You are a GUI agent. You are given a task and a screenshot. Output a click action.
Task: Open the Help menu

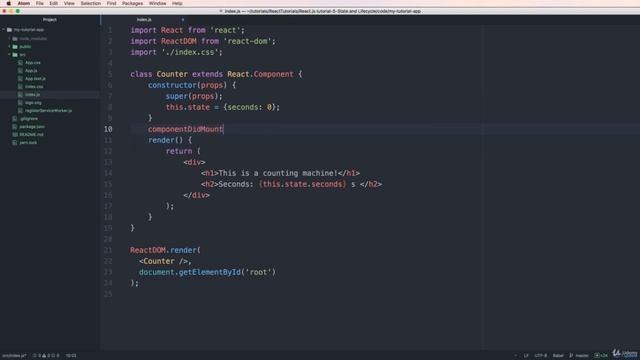(177, 3)
